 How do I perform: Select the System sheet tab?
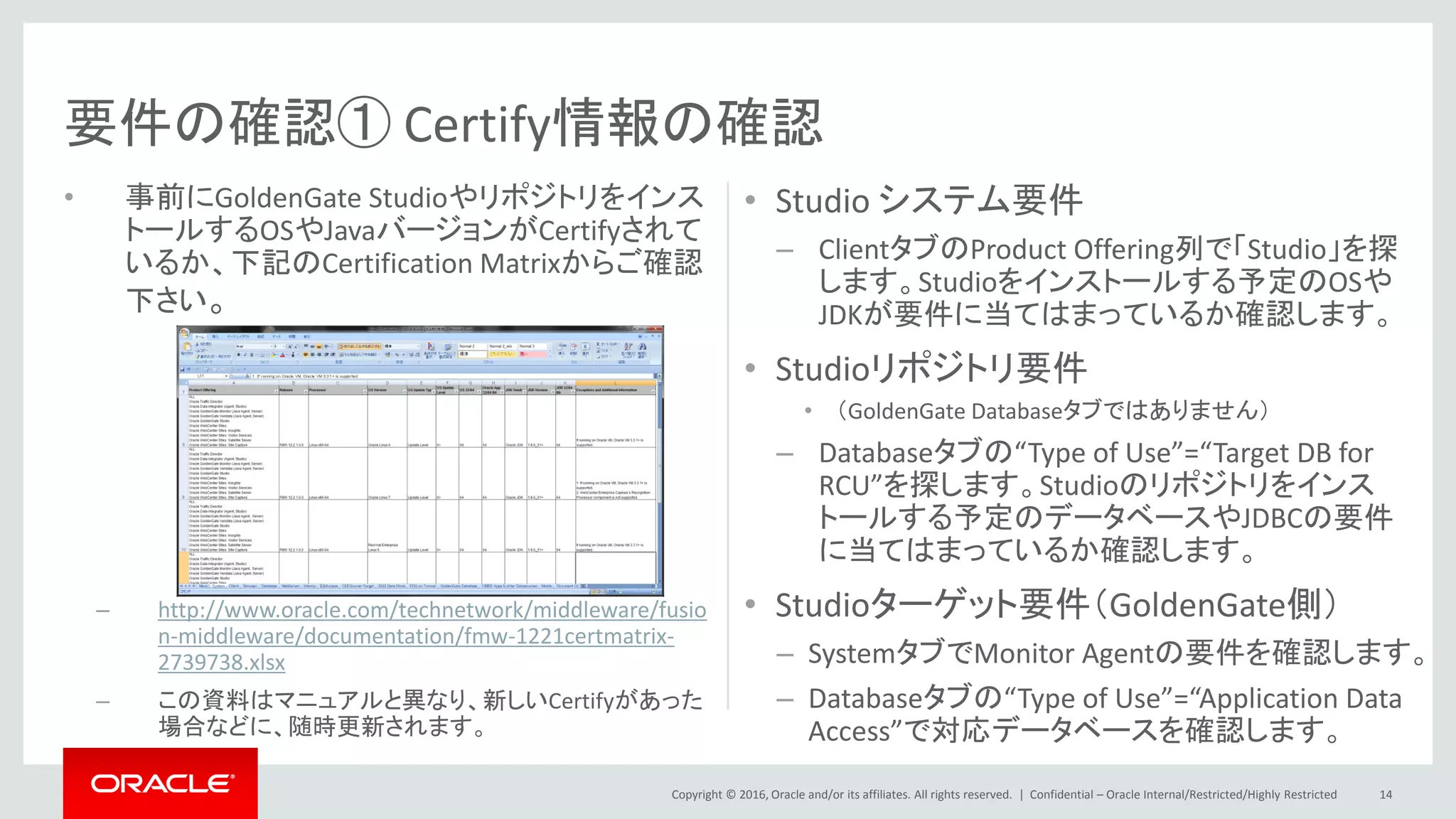click(x=218, y=586)
